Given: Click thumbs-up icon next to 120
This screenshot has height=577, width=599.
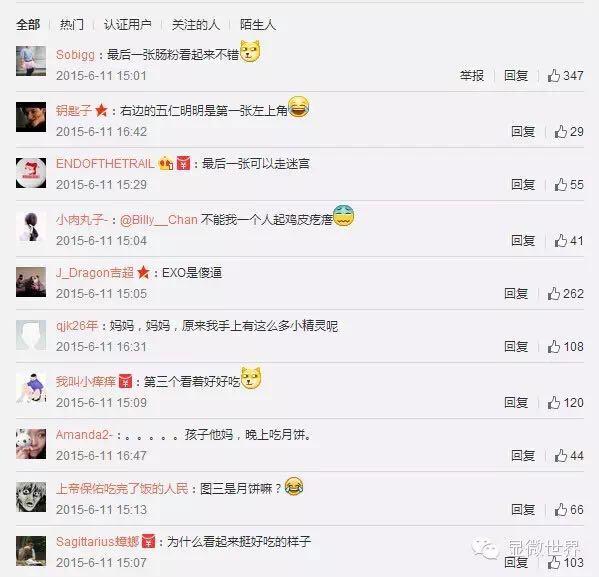Looking at the screenshot, I should pyautogui.click(x=554, y=402).
